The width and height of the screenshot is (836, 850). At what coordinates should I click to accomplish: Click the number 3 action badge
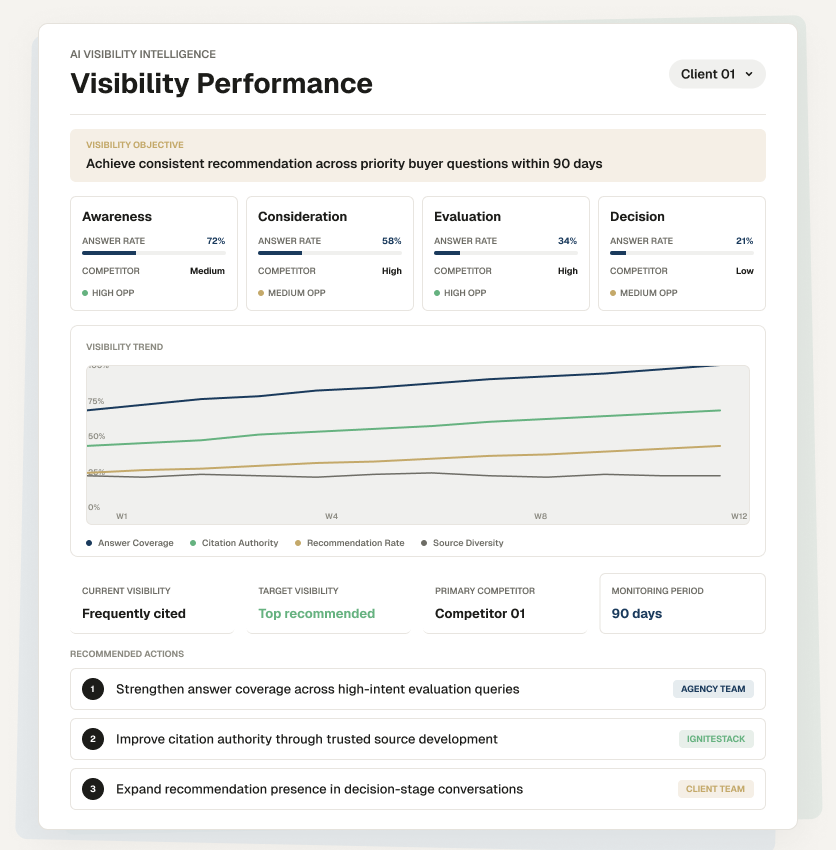click(x=93, y=789)
